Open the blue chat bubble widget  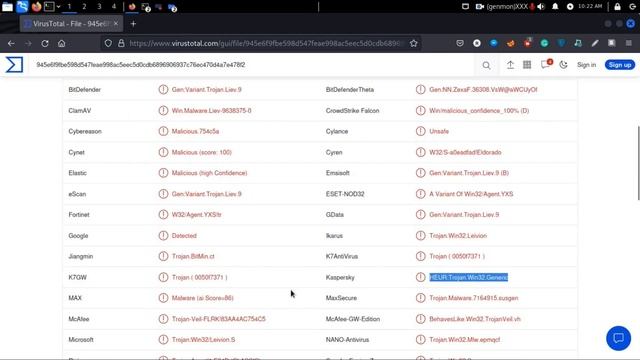click(x=618, y=338)
